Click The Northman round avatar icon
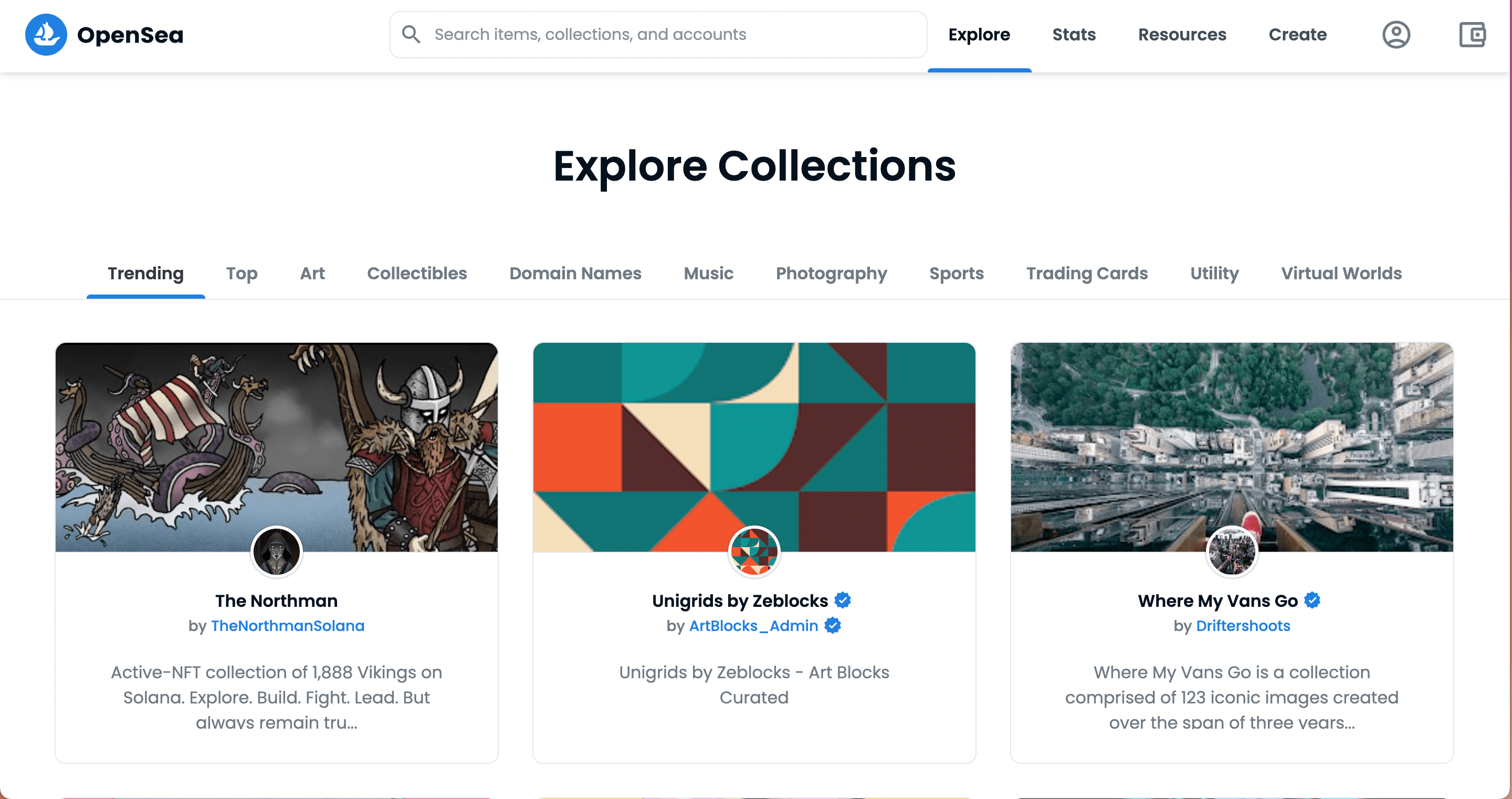 click(x=277, y=551)
